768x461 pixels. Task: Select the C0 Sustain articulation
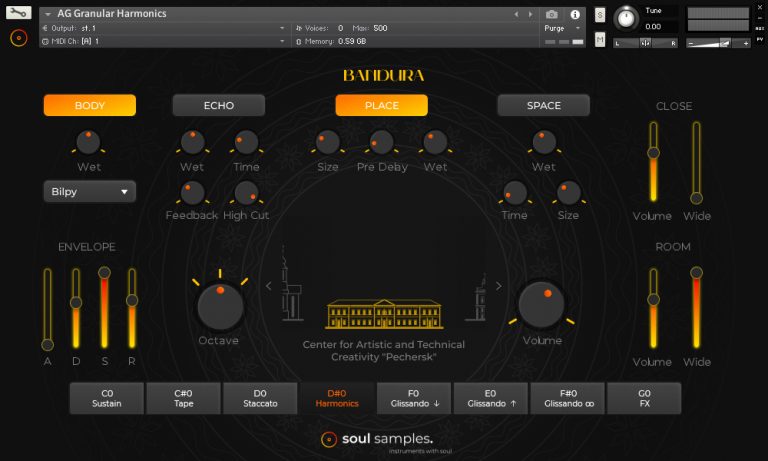(x=107, y=398)
